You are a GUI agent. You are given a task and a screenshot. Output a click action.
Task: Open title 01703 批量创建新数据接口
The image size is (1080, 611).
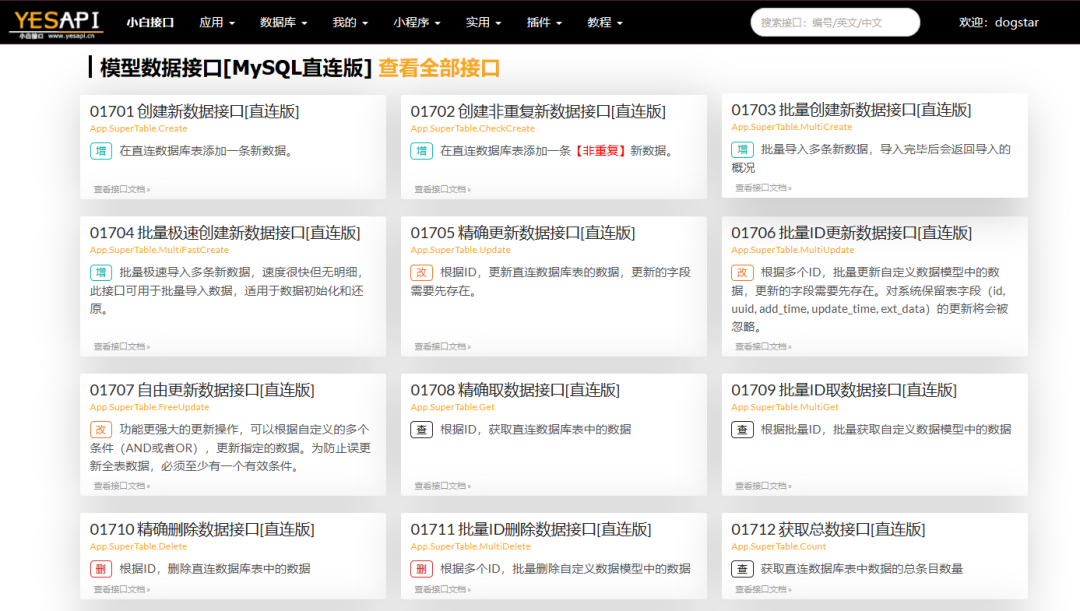click(x=851, y=110)
